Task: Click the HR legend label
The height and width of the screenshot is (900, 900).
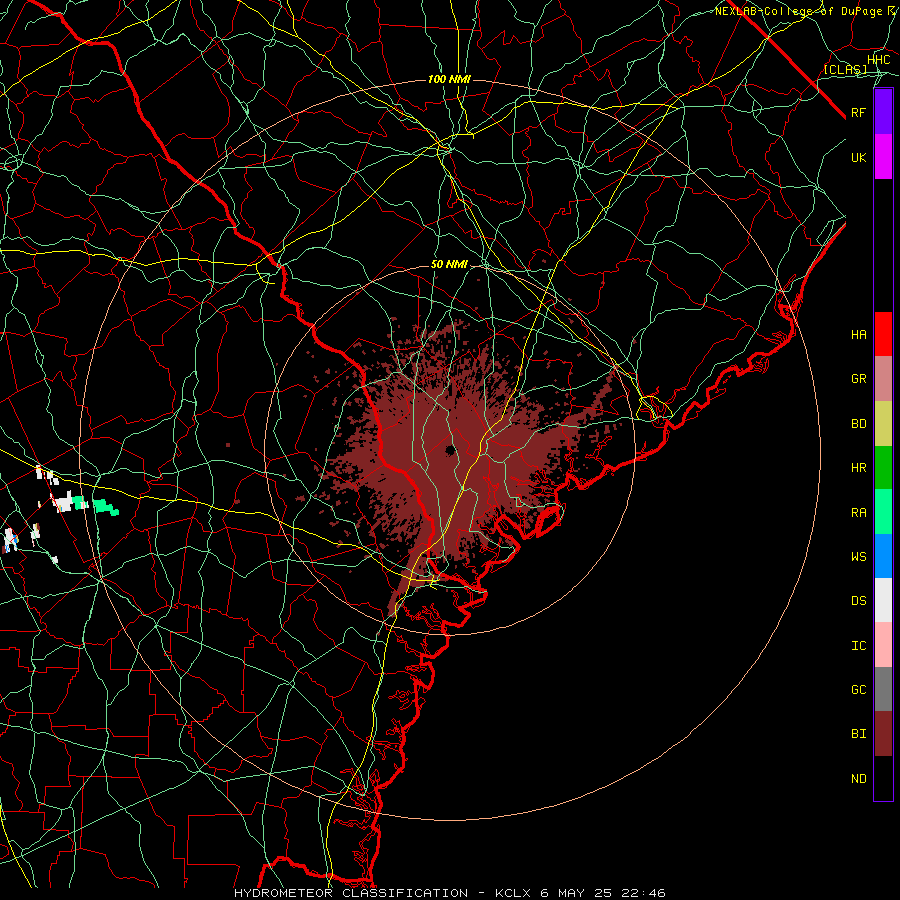Action: (x=858, y=468)
